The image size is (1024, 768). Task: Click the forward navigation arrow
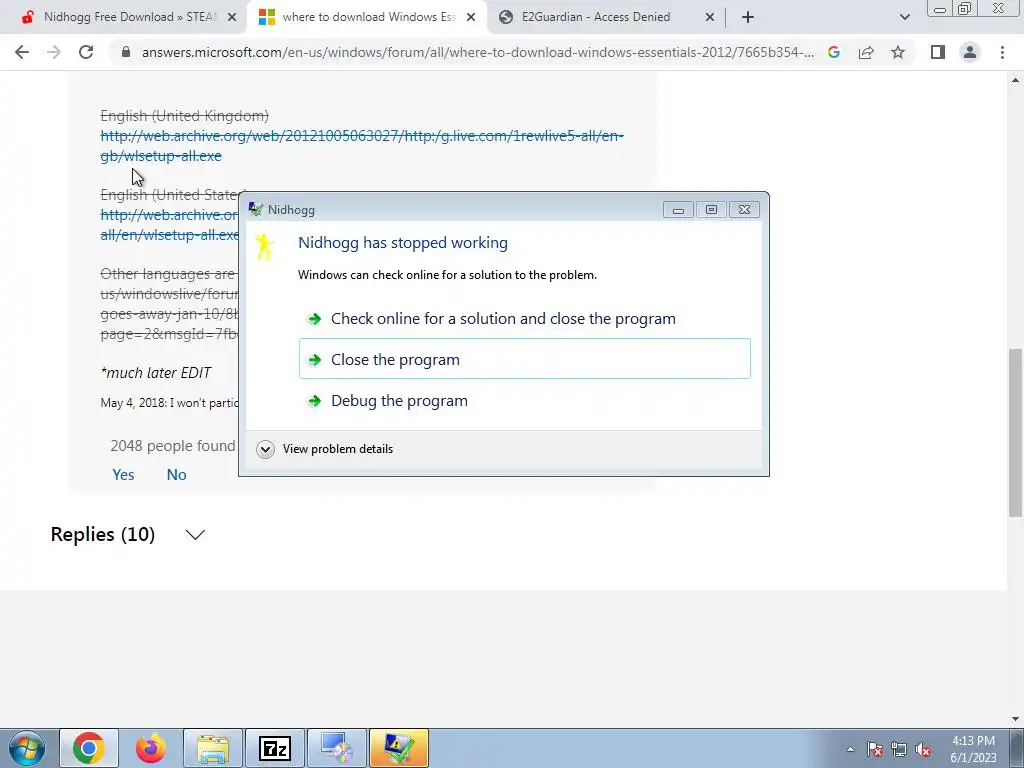(54, 52)
